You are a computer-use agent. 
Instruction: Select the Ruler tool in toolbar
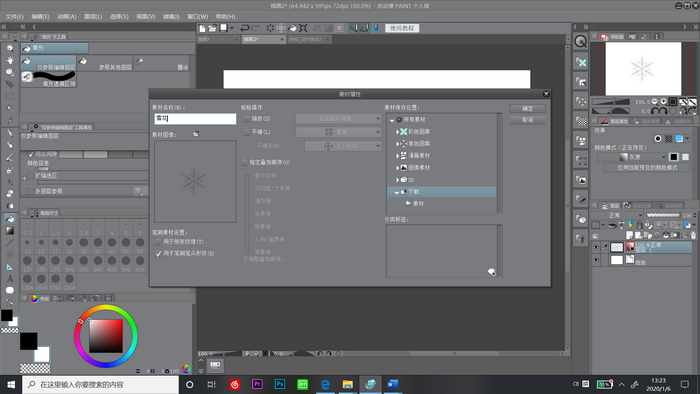tap(9, 267)
